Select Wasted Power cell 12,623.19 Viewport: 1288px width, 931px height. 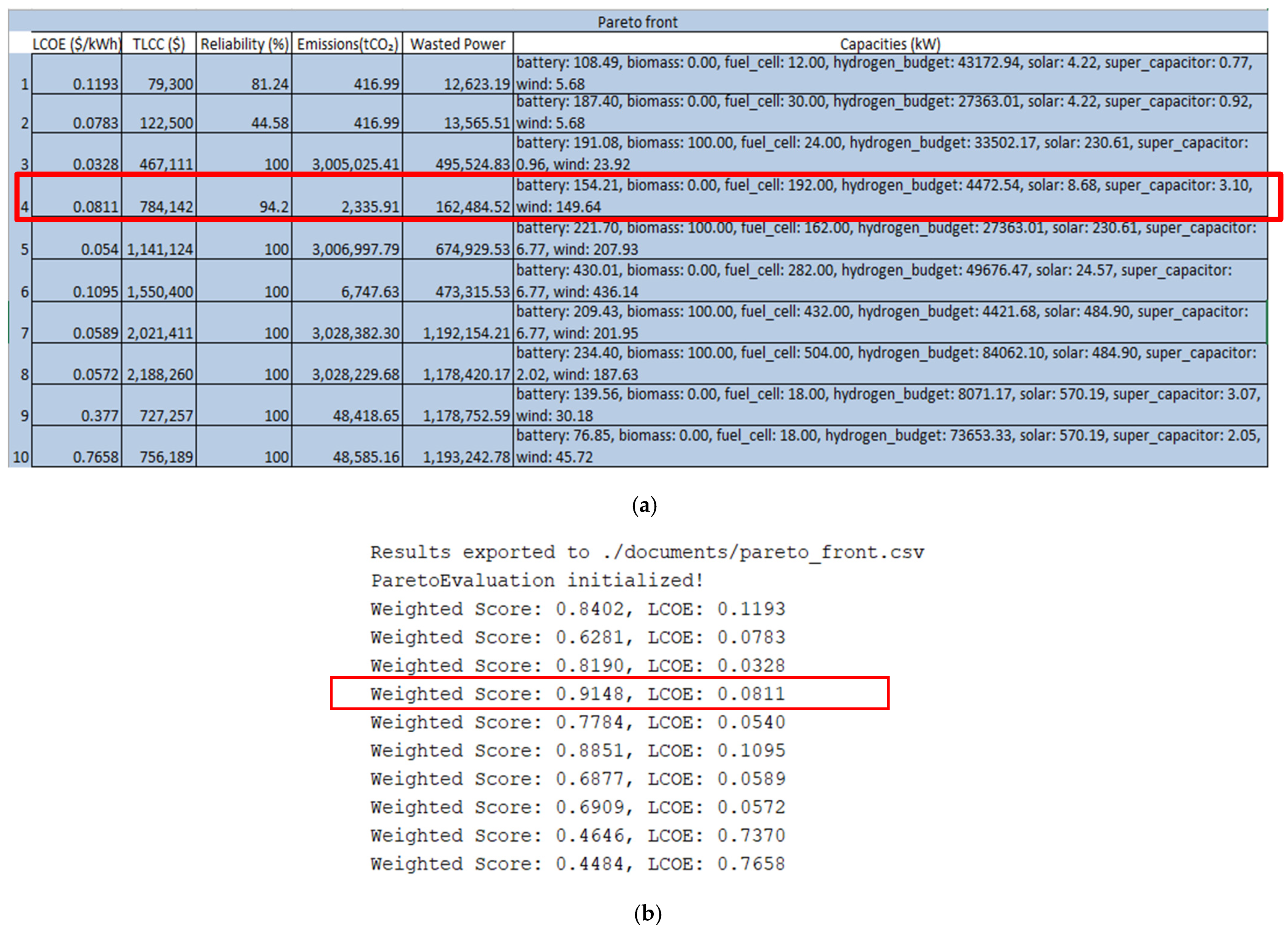point(458,74)
